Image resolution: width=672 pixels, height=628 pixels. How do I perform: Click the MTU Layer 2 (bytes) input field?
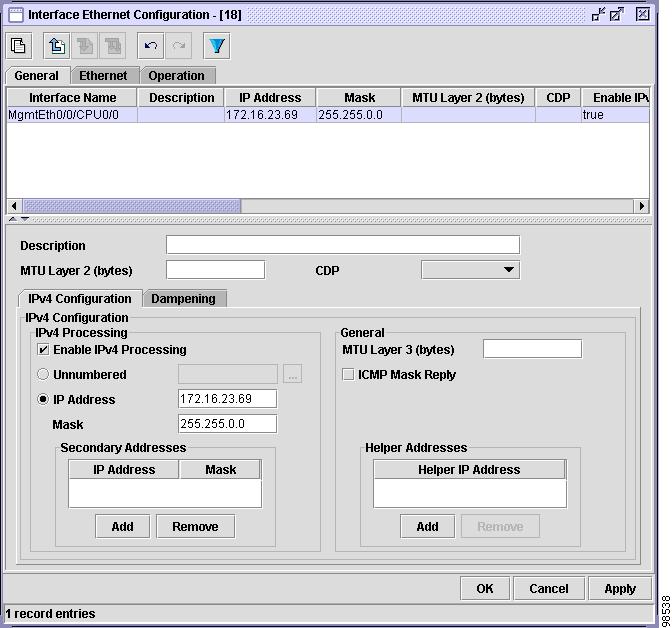[216, 270]
